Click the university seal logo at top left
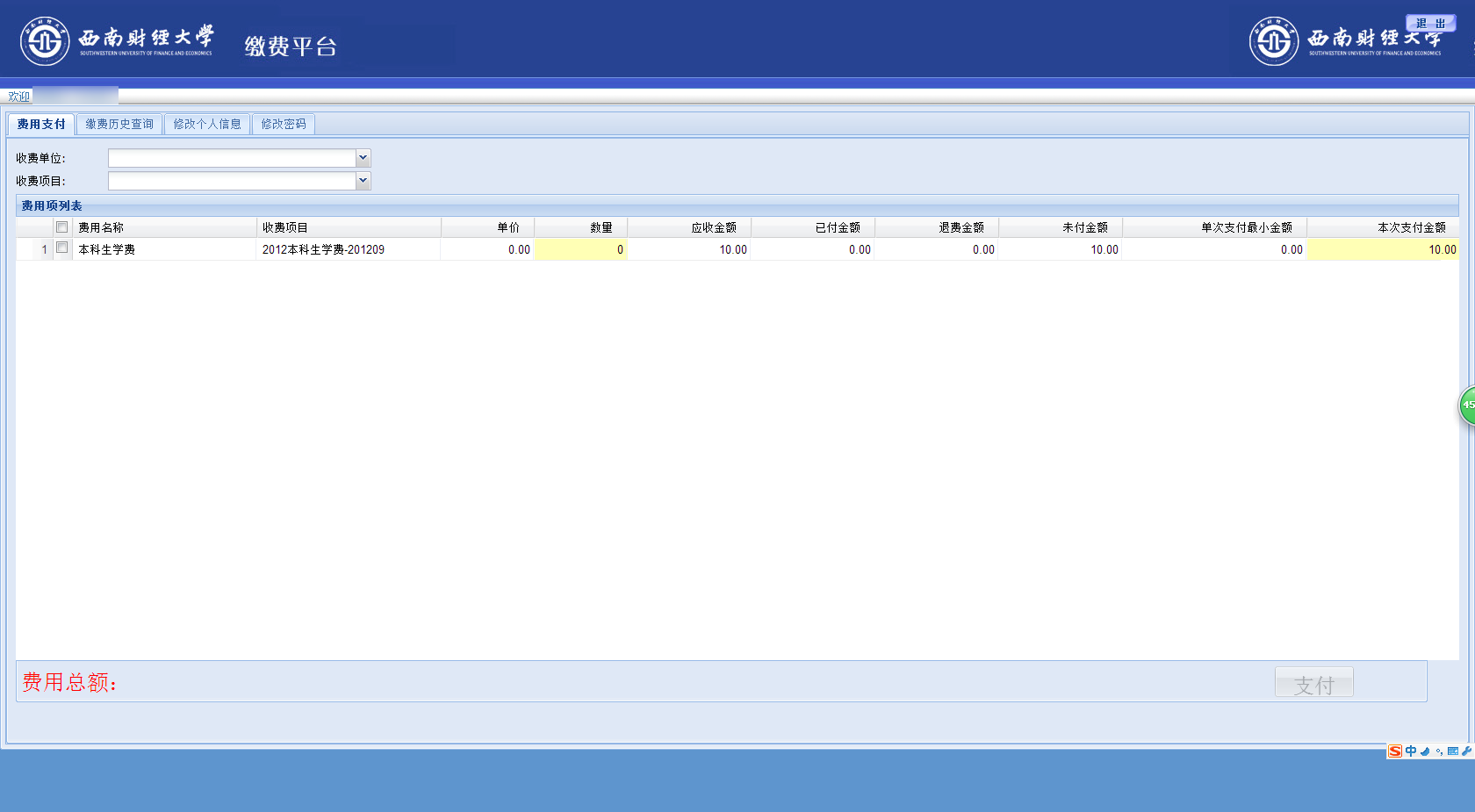The height and width of the screenshot is (812, 1475). point(45,41)
